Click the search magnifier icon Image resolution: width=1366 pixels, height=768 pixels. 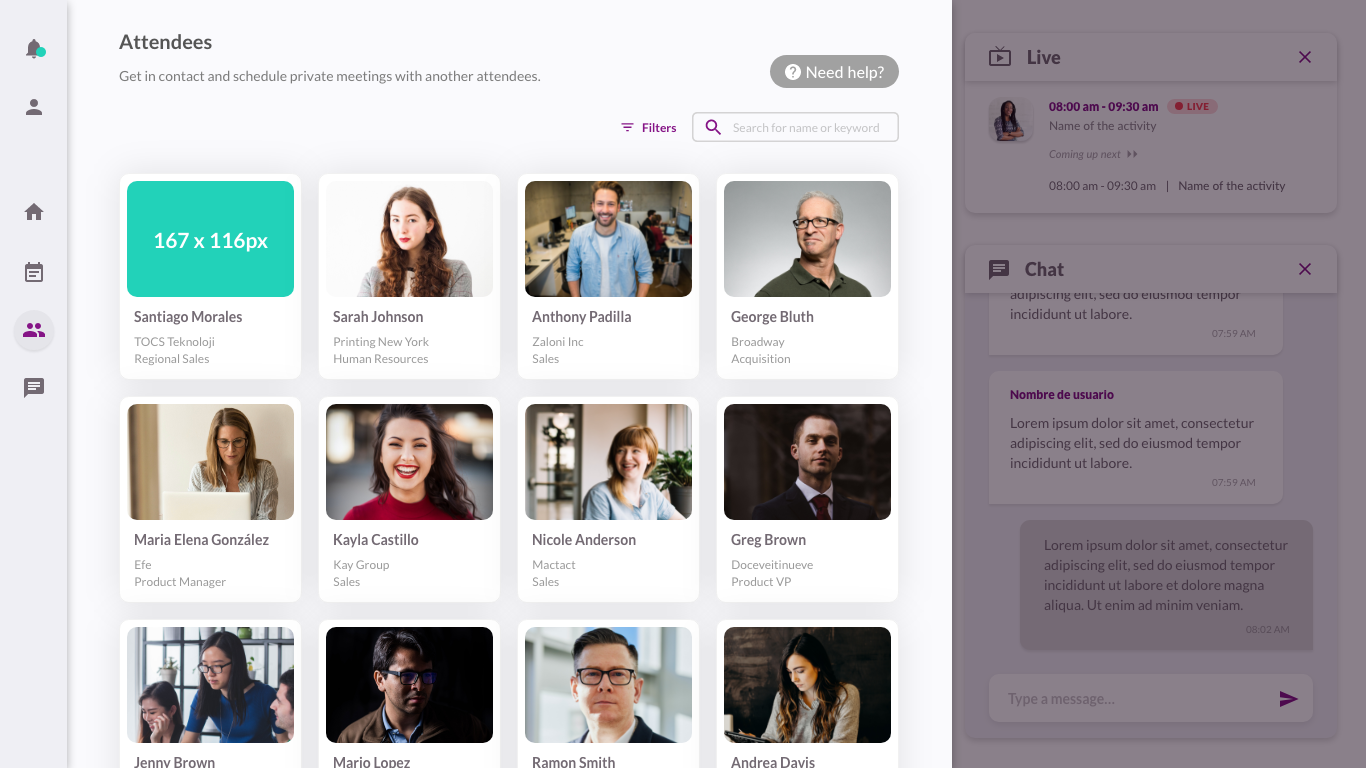pos(713,127)
